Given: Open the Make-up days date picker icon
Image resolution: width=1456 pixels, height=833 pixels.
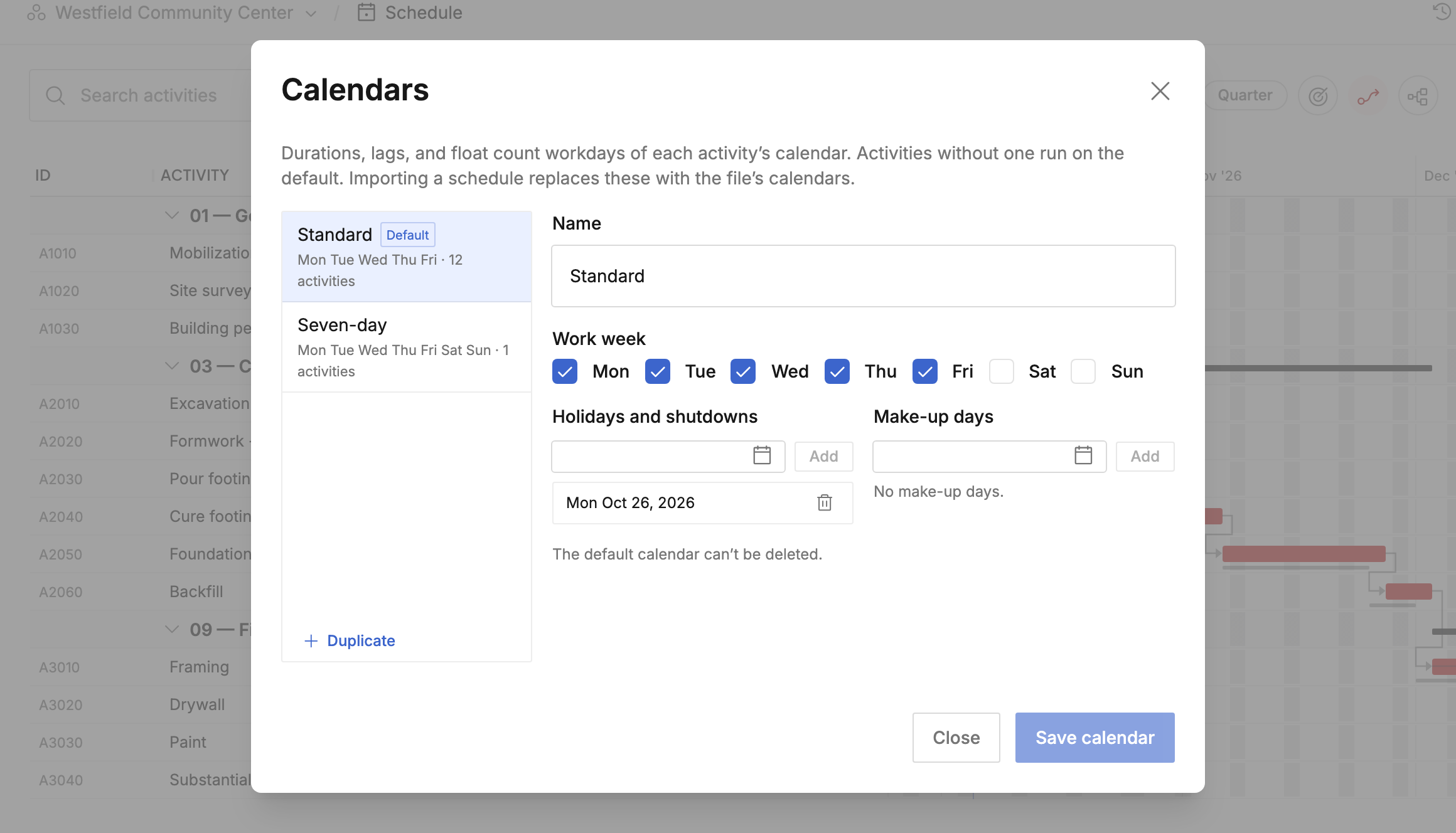Looking at the screenshot, I should tap(1083, 455).
